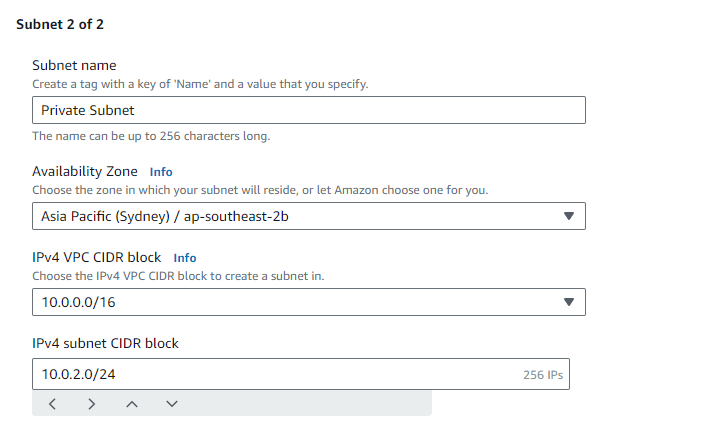Image resolution: width=707 pixels, height=424 pixels.
Task: Focus the Subnet name field containing Private Subnet
Action: (309, 110)
